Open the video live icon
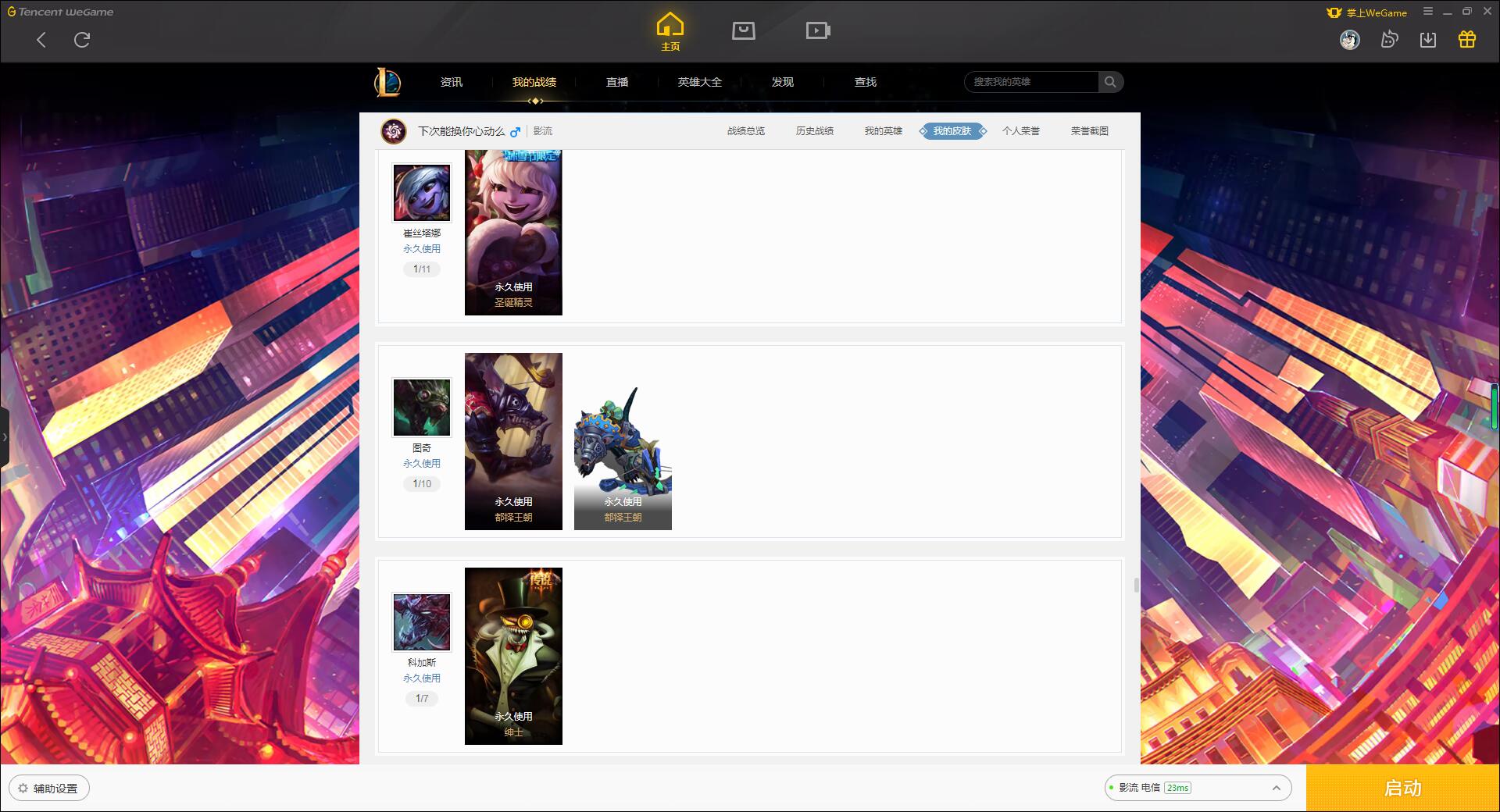 coord(818,30)
